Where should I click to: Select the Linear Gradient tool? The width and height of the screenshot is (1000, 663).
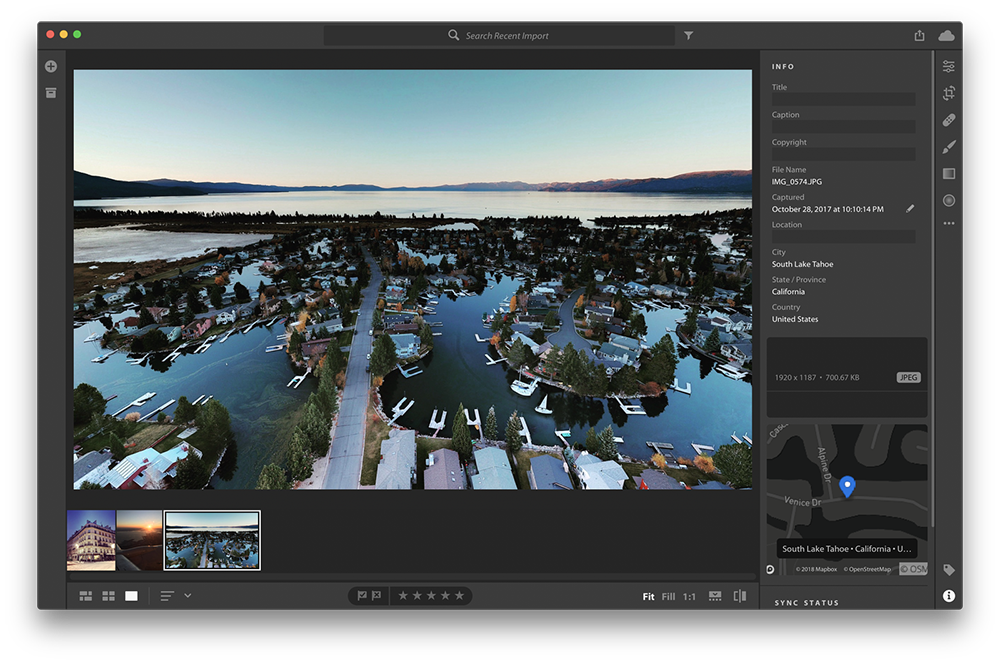[949, 173]
